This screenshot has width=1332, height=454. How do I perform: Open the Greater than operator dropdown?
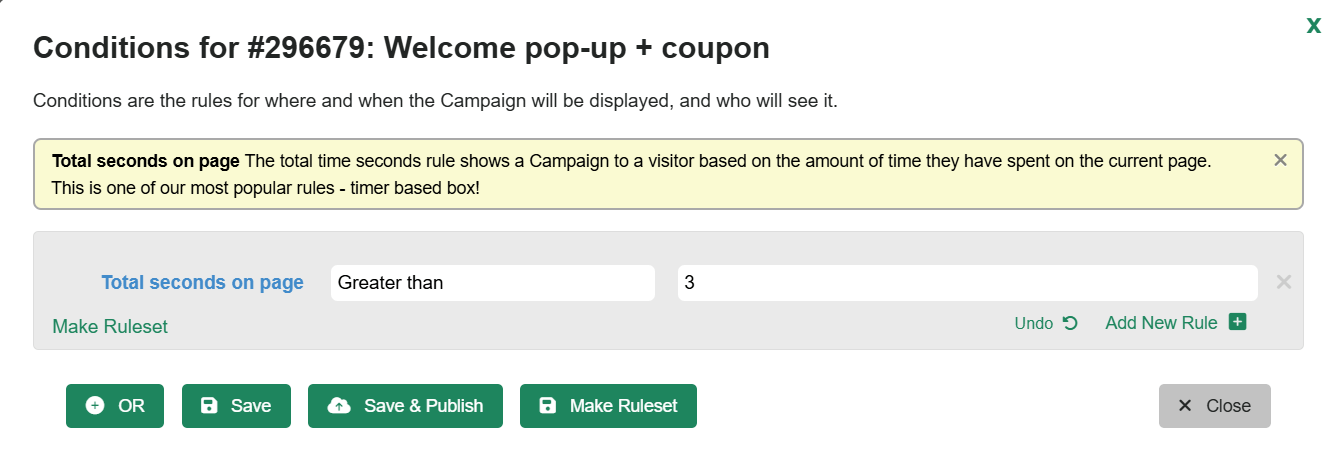[493, 283]
